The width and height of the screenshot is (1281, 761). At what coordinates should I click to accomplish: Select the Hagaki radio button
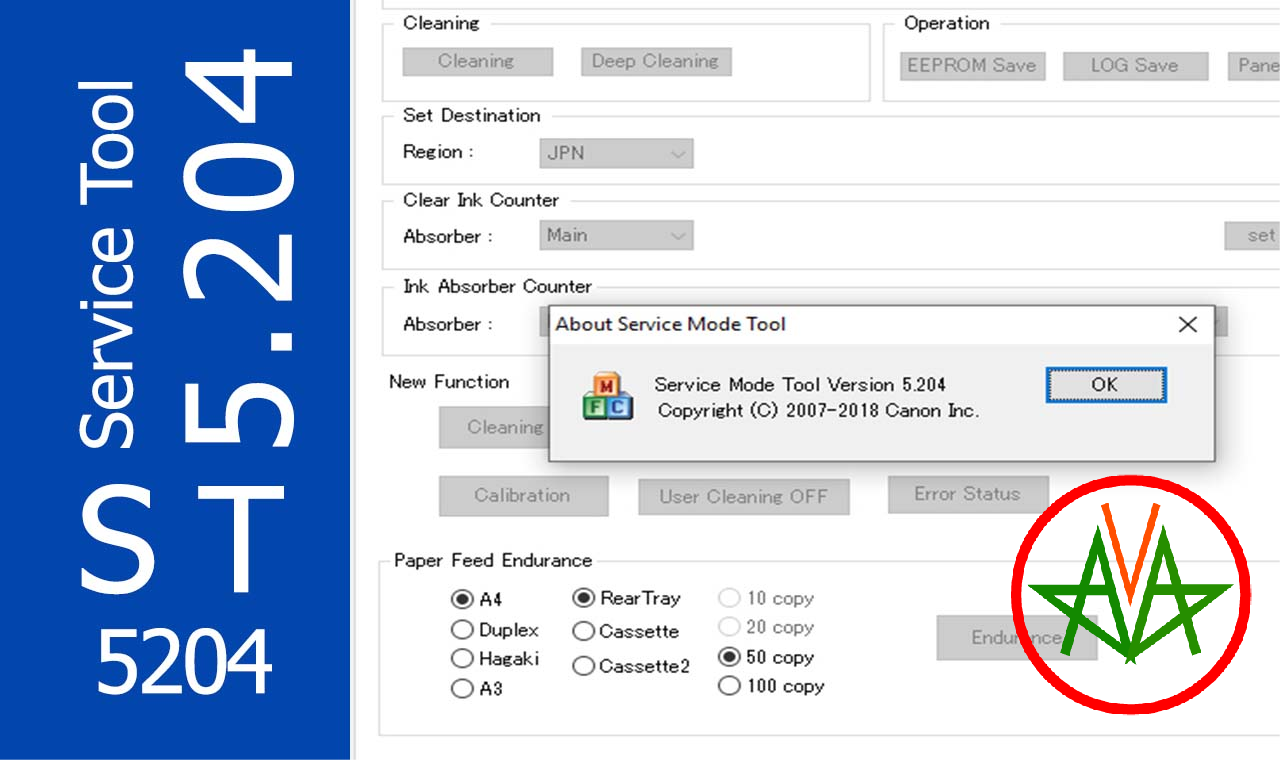coord(462,659)
